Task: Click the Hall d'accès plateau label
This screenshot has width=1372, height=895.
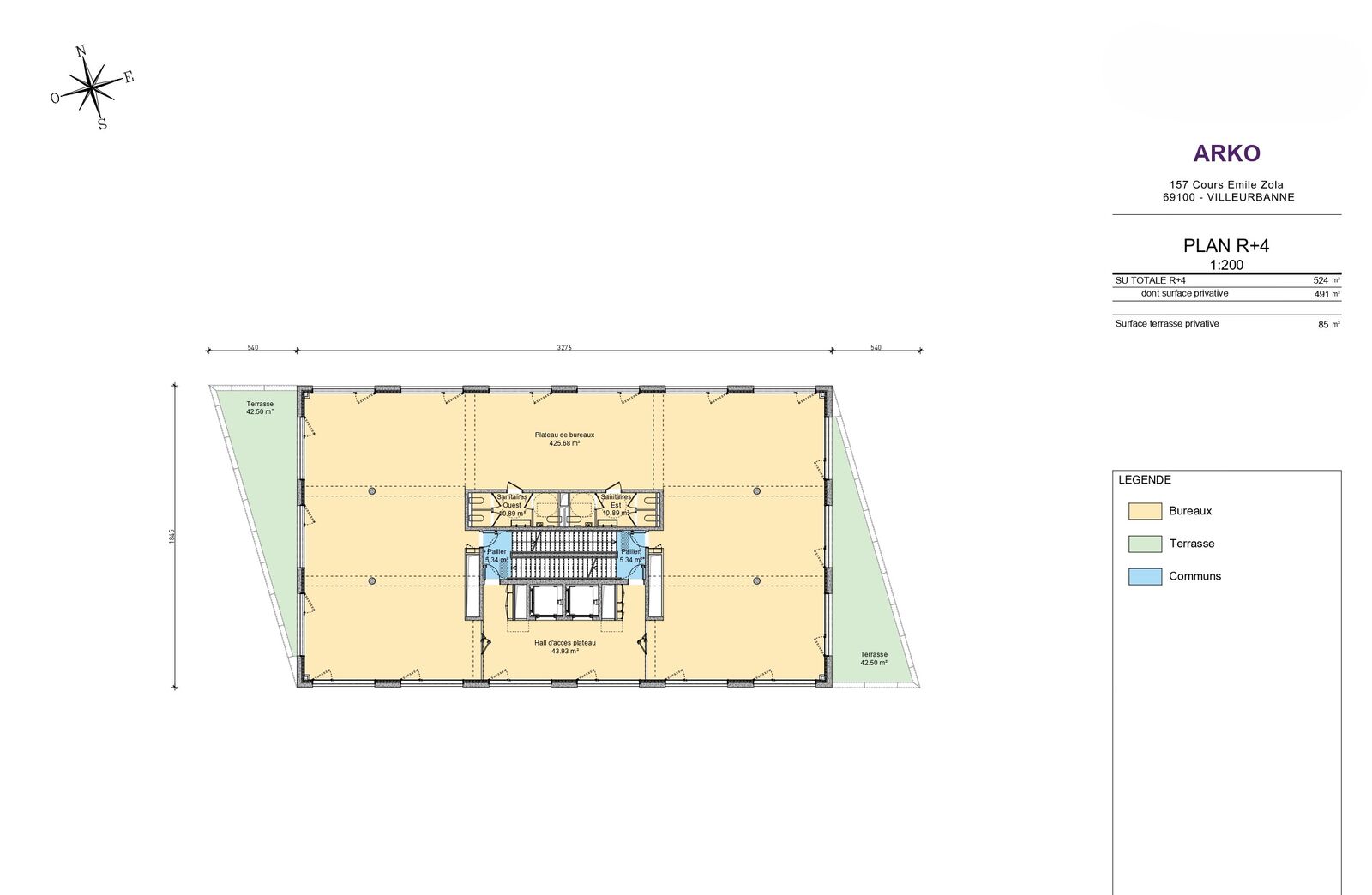Action: click(x=564, y=646)
